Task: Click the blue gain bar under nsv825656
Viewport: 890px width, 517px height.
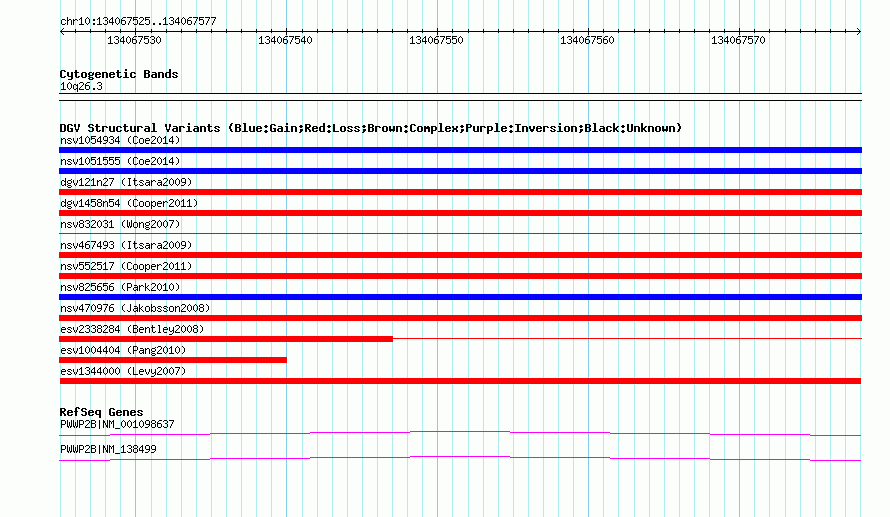Action: pos(460,297)
